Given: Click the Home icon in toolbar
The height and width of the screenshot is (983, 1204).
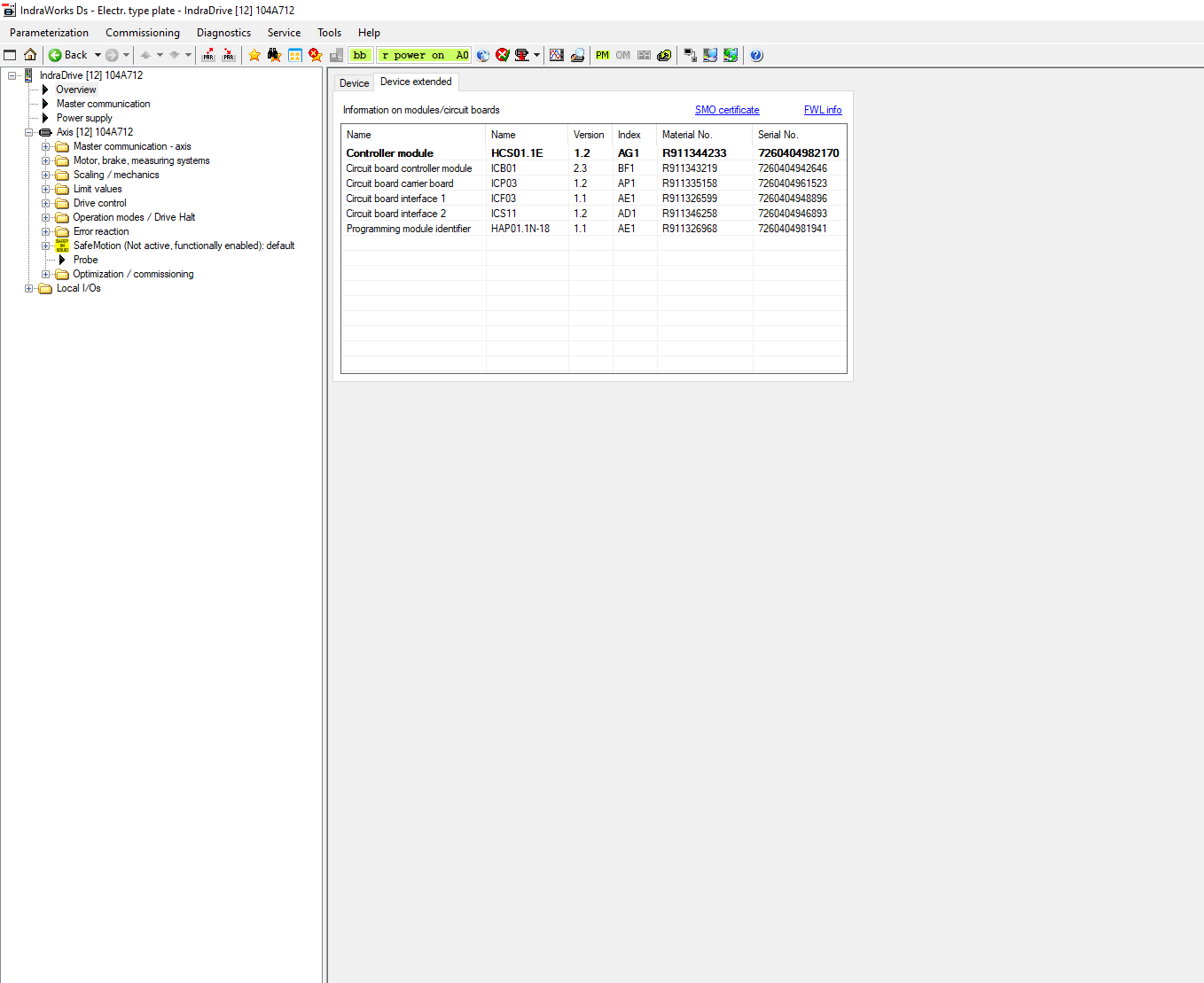Looking at the screenshot, I should [30, 55].
